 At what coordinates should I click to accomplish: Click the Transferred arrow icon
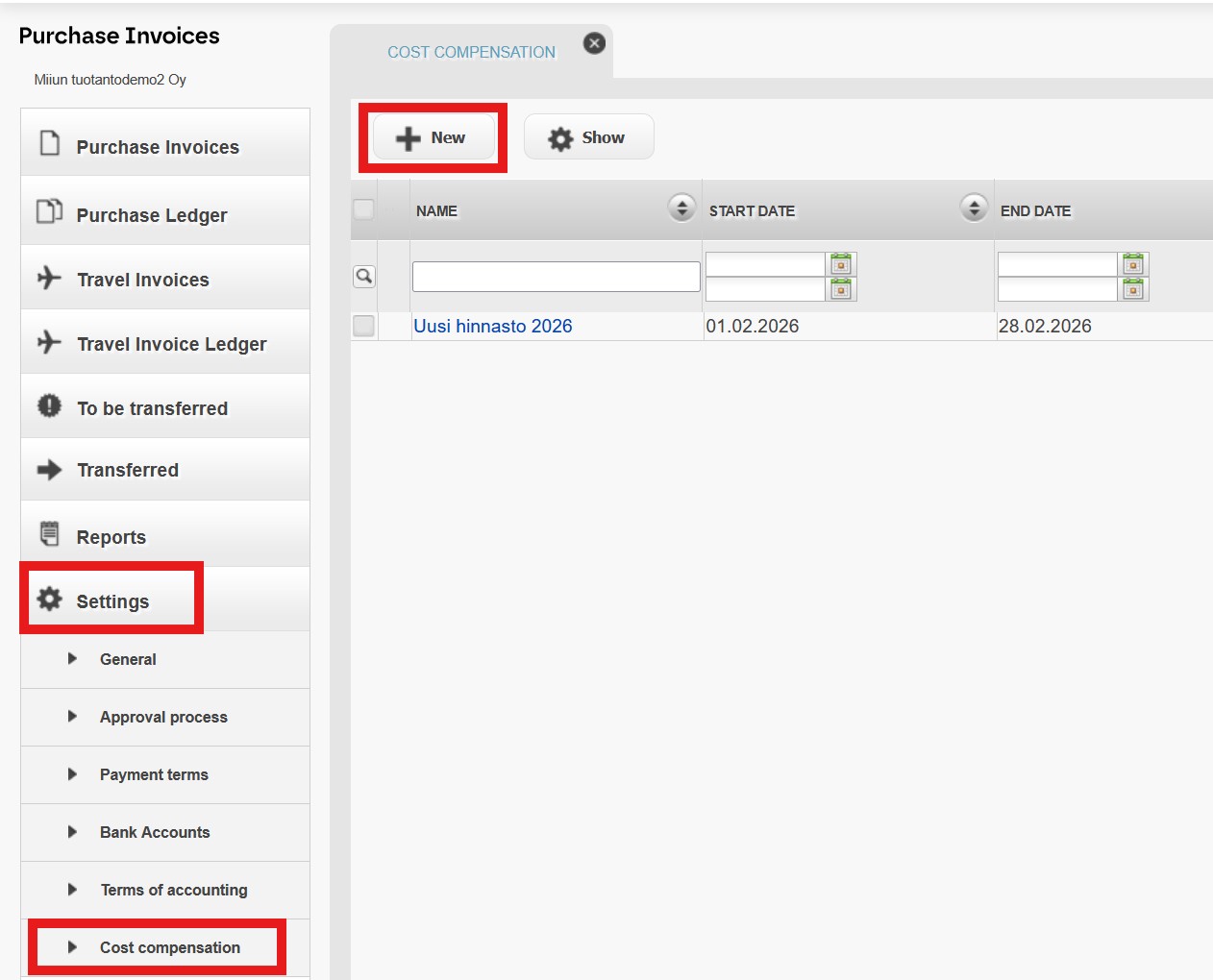pos(49,470)
